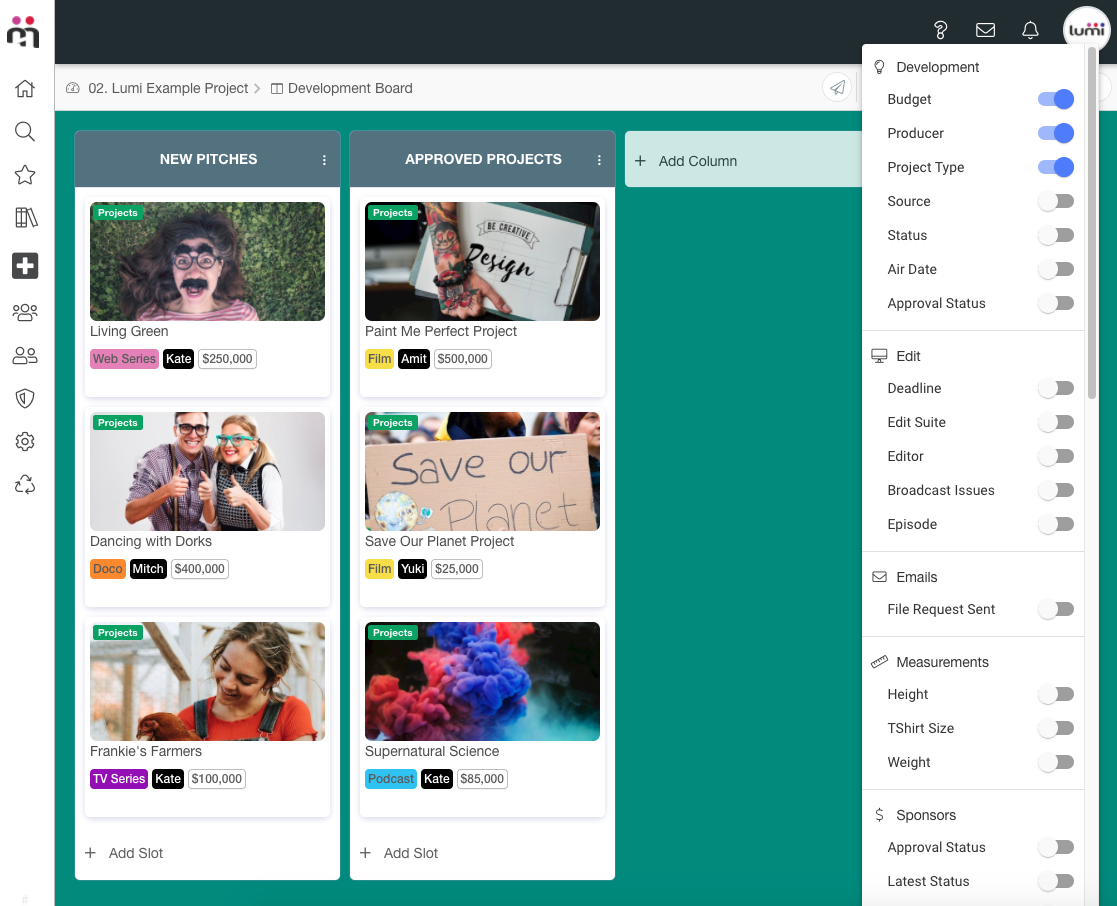Open New Pitches column options menu
Viewport: 1117px width, 906px height.
click(324, 160)
